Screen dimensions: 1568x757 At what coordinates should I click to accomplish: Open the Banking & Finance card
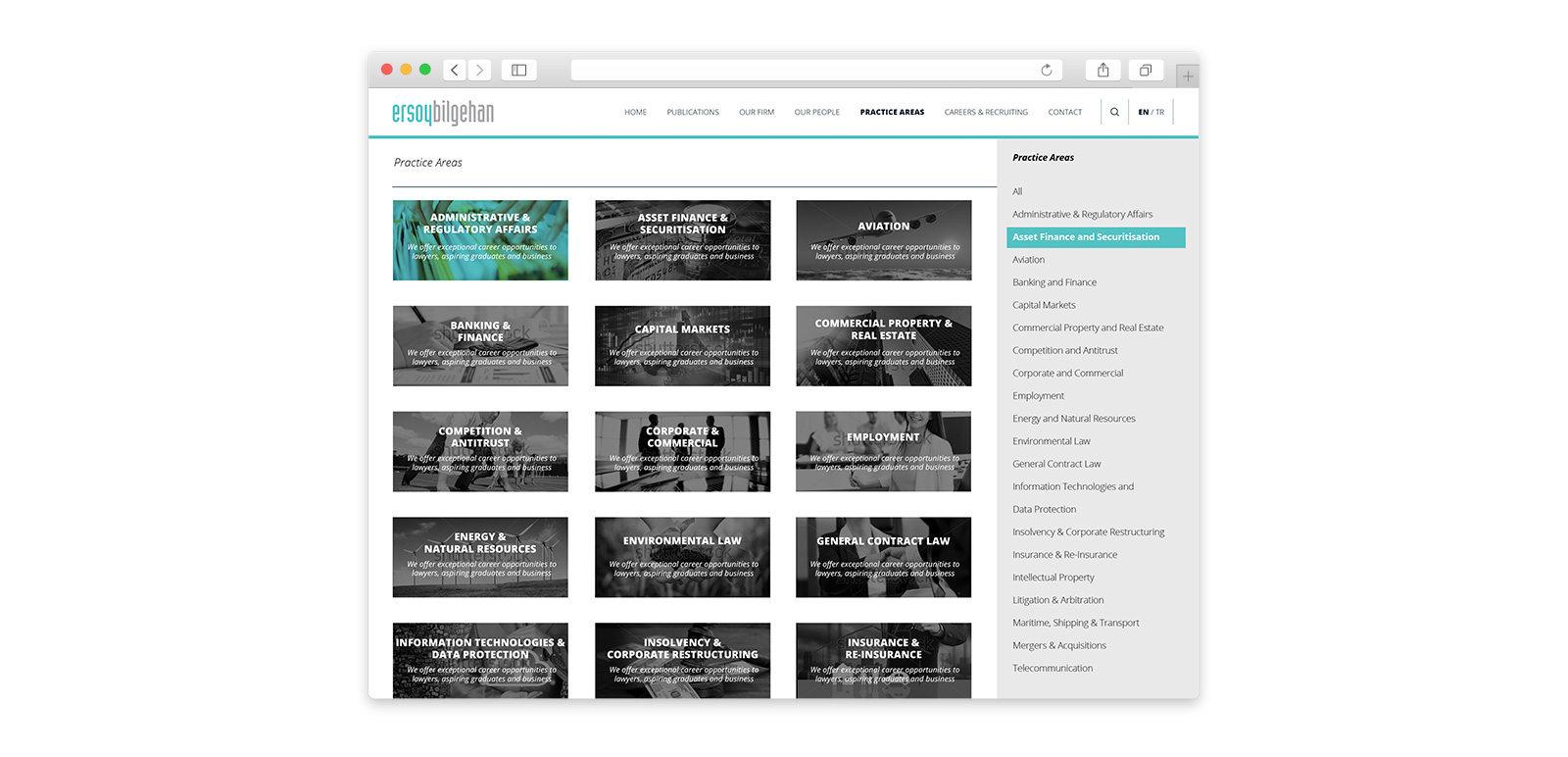coord(480,346)
